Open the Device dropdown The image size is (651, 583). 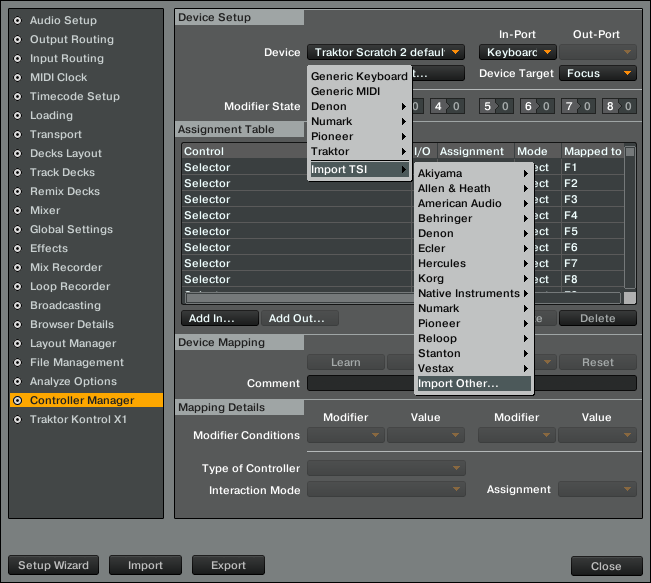(386, 52)
